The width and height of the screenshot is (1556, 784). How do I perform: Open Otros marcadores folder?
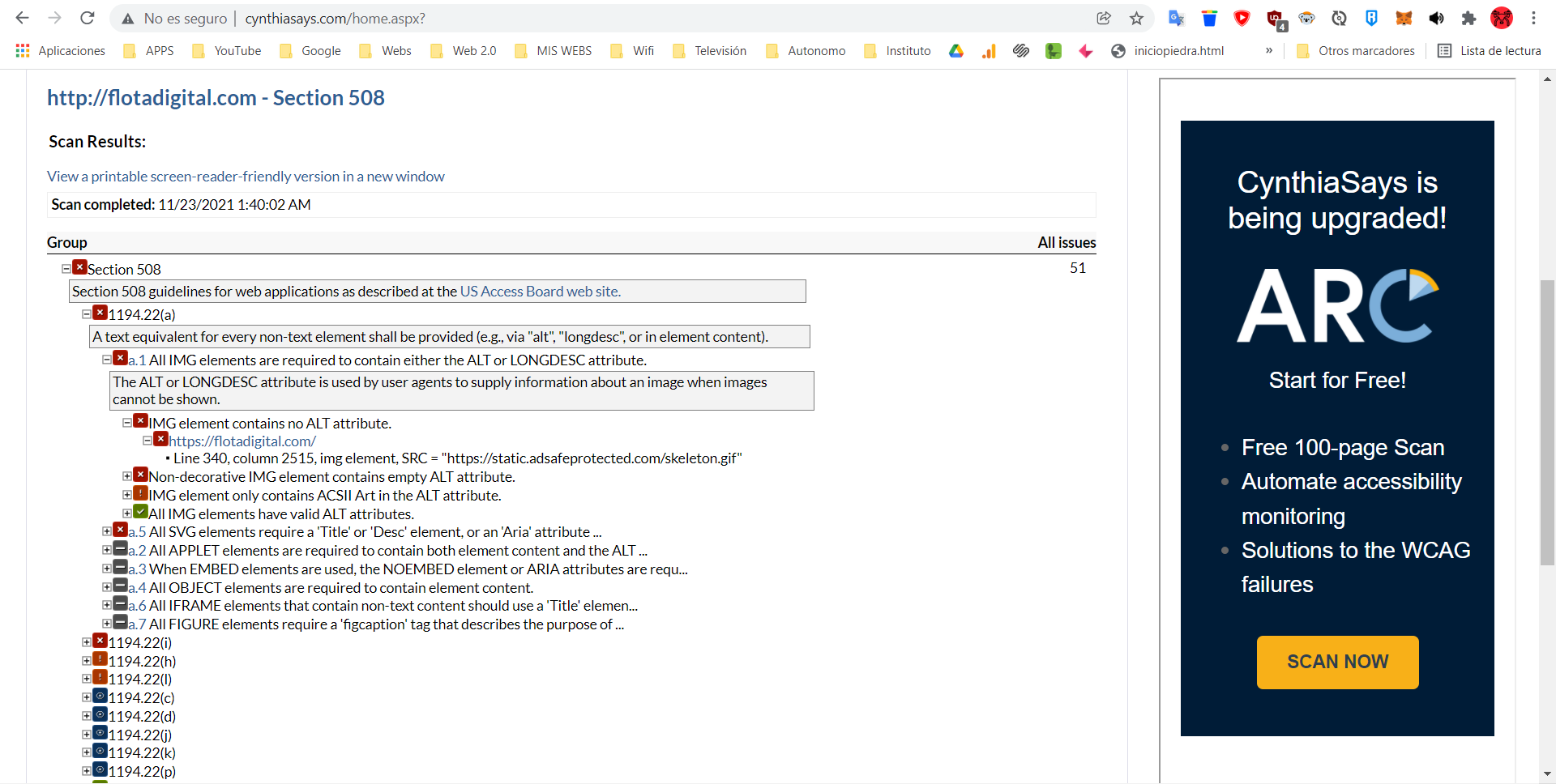(x=1356, y=50)
